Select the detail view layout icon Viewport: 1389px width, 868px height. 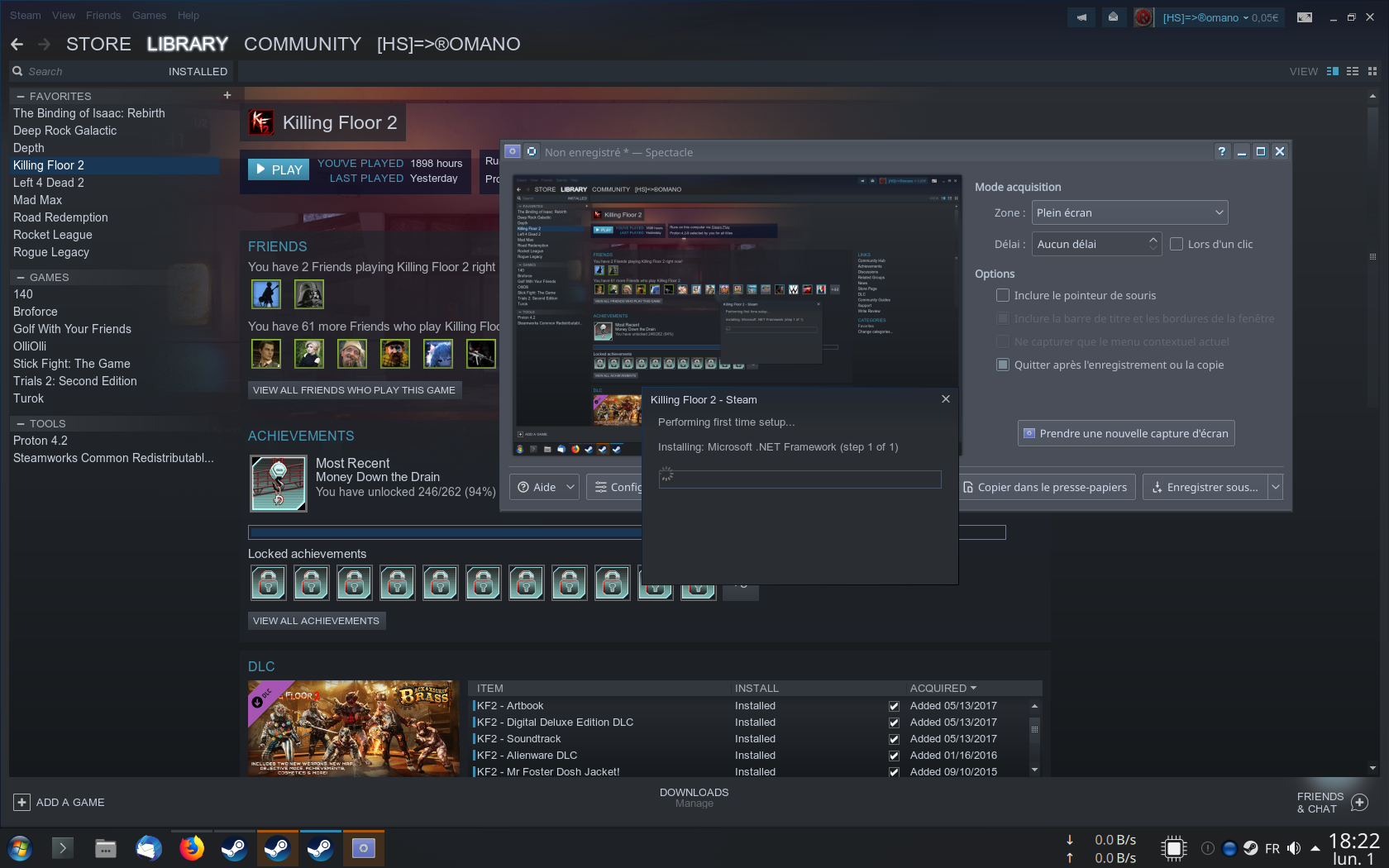point(1333,72)
